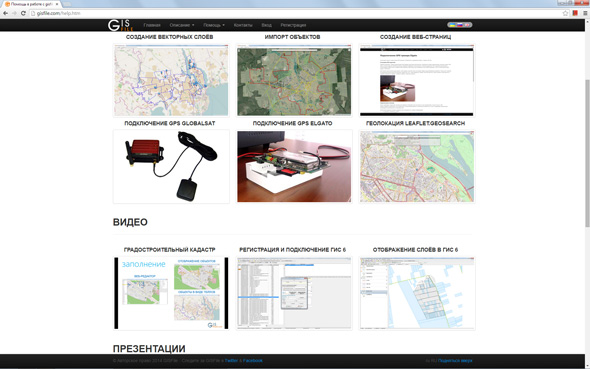Open the Главная menu item
The width and height of the screenshot is (590, 369).
coord(152,25)
